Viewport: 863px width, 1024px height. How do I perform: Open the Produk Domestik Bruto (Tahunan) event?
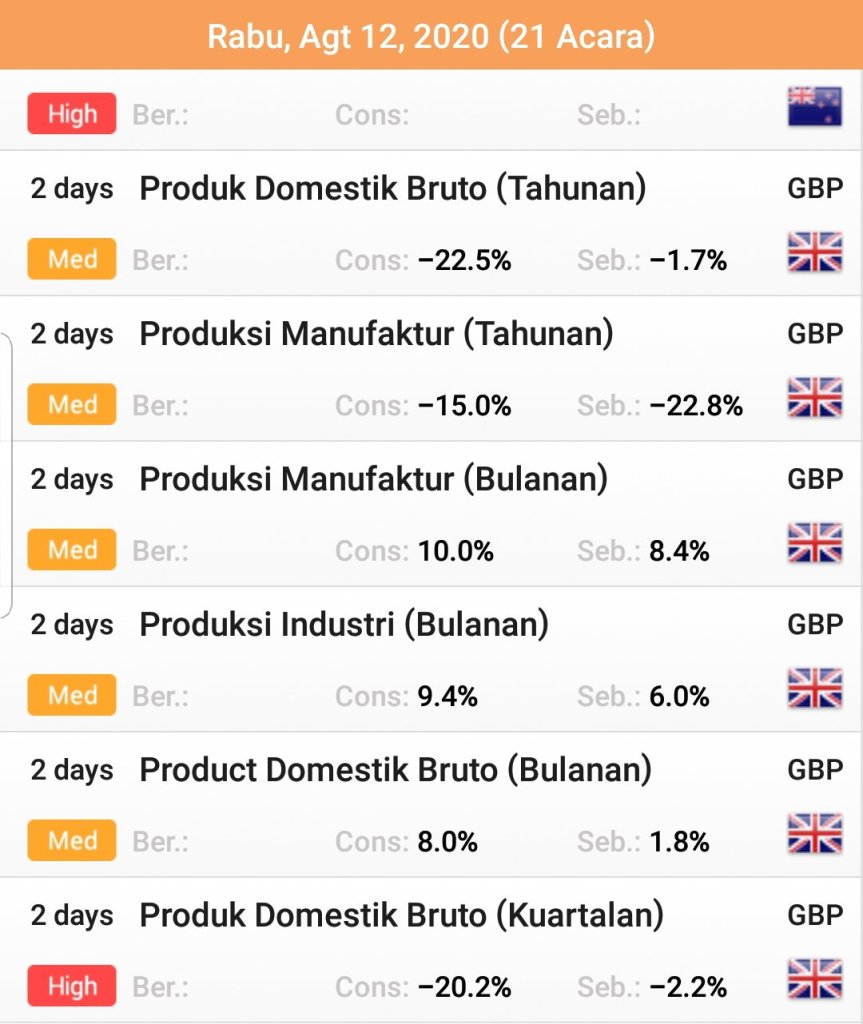coord(392,188)
